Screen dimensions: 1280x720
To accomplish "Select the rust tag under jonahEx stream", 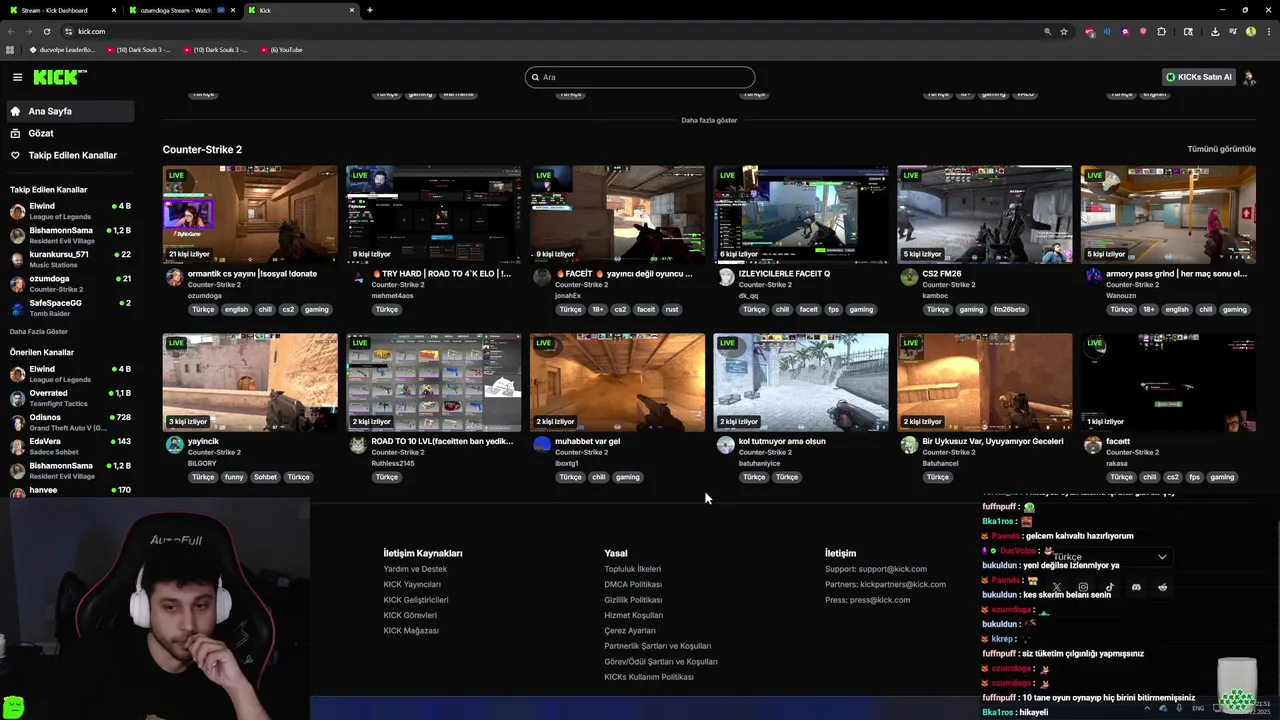I will pos(671,309).
